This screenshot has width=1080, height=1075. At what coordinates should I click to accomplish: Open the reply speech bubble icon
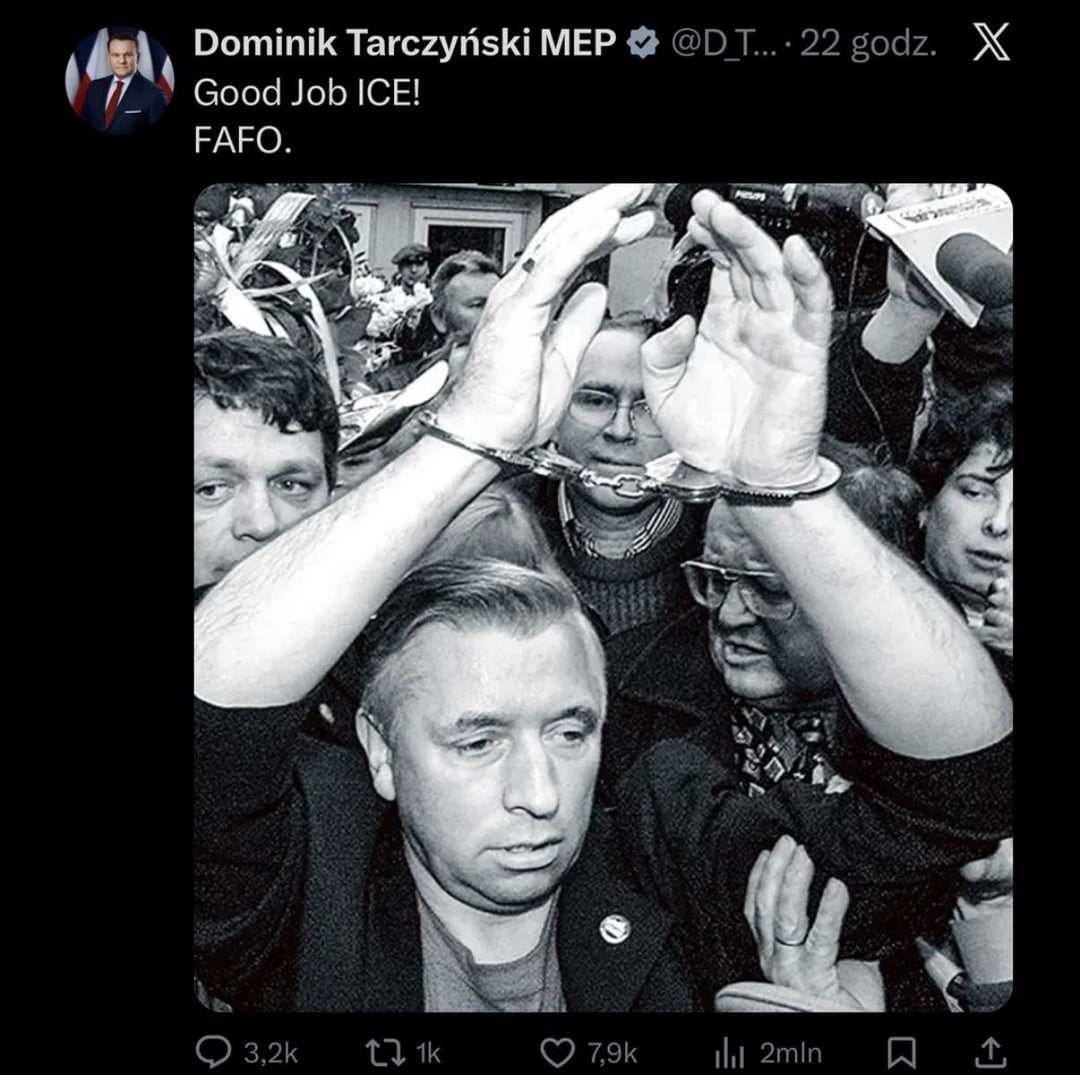(214, 1052)
